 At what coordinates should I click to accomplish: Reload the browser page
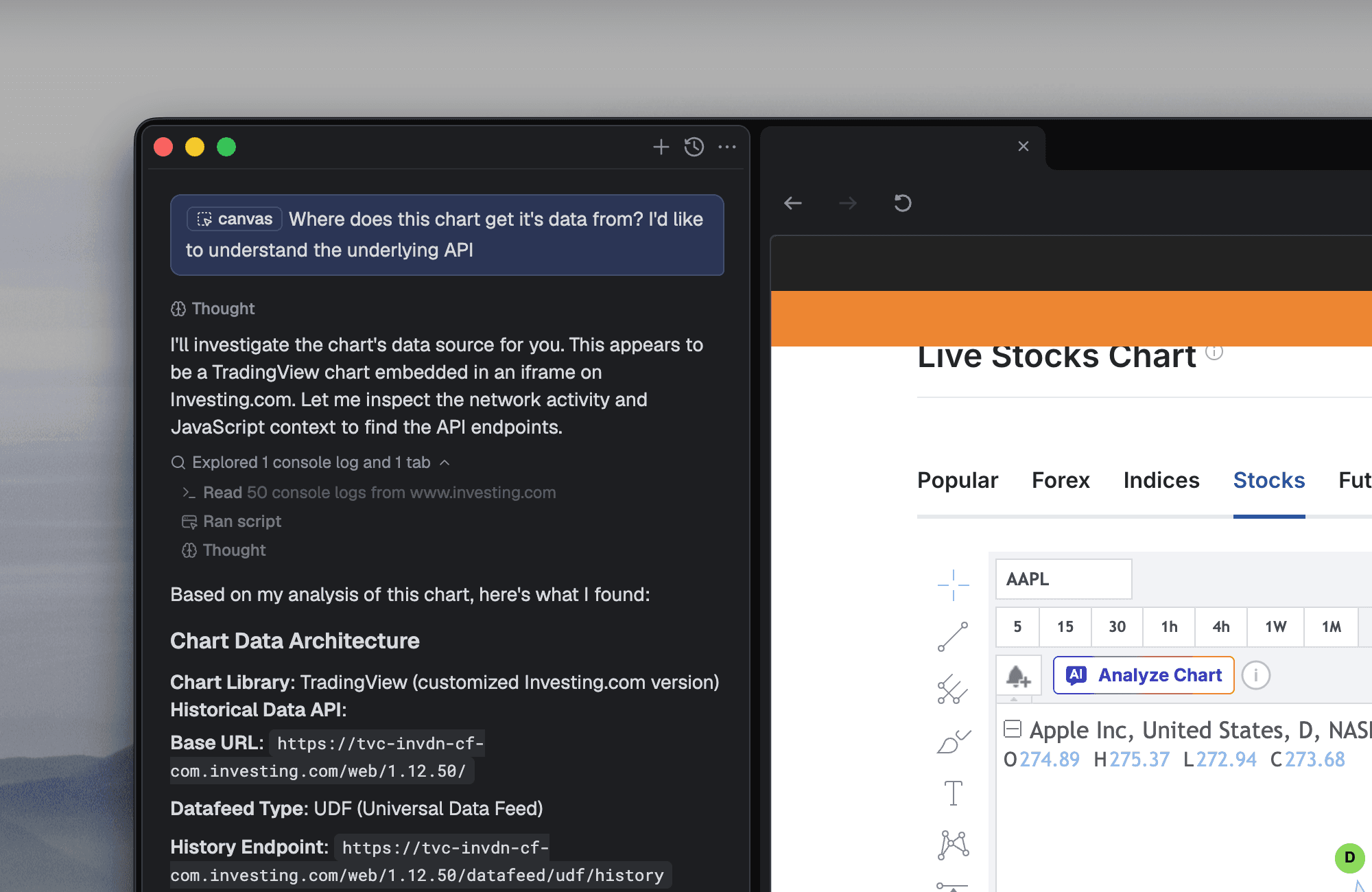(902, 203)
